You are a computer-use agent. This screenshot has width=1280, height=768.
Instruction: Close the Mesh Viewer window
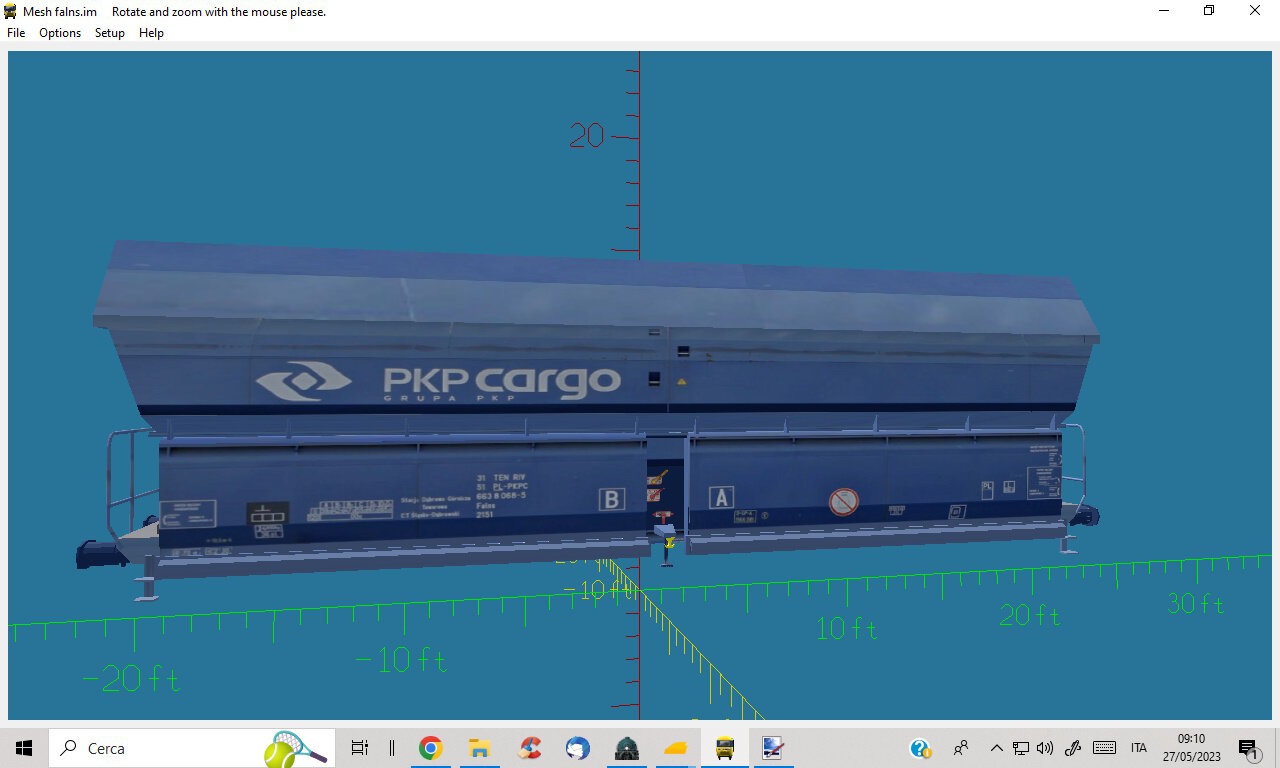tap(1256, 11)
